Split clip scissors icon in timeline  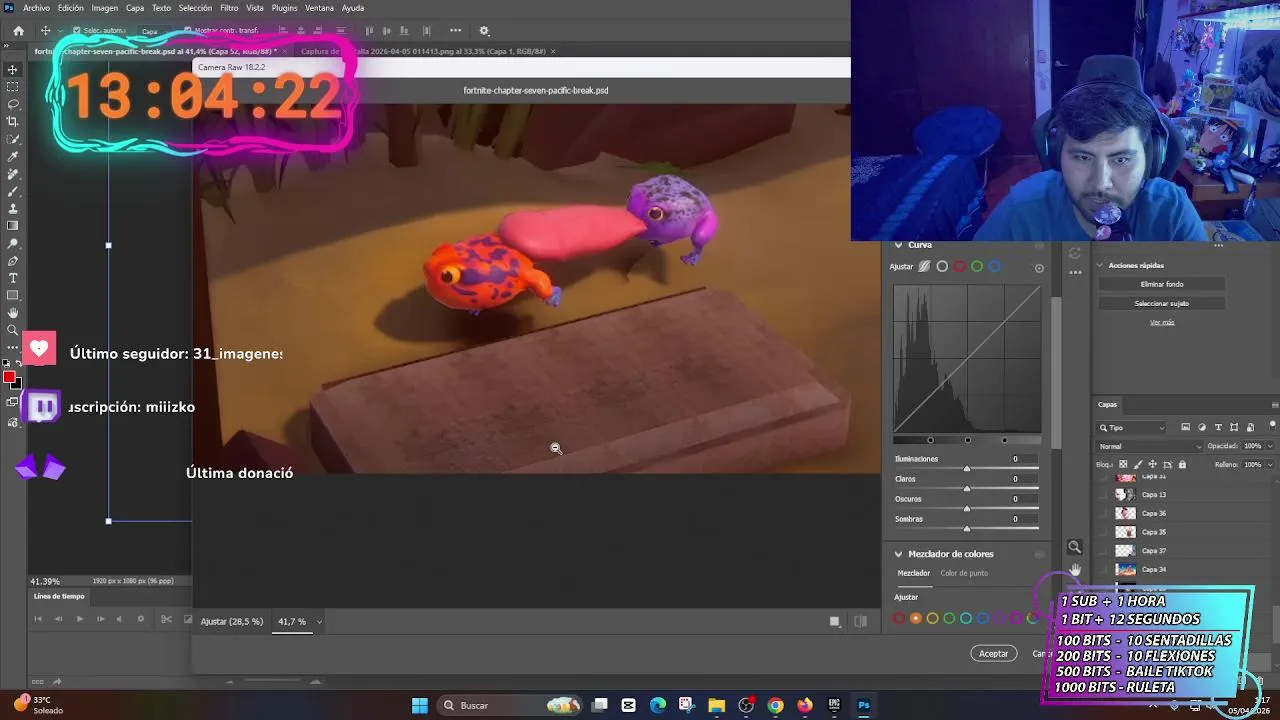click(166, 619)
